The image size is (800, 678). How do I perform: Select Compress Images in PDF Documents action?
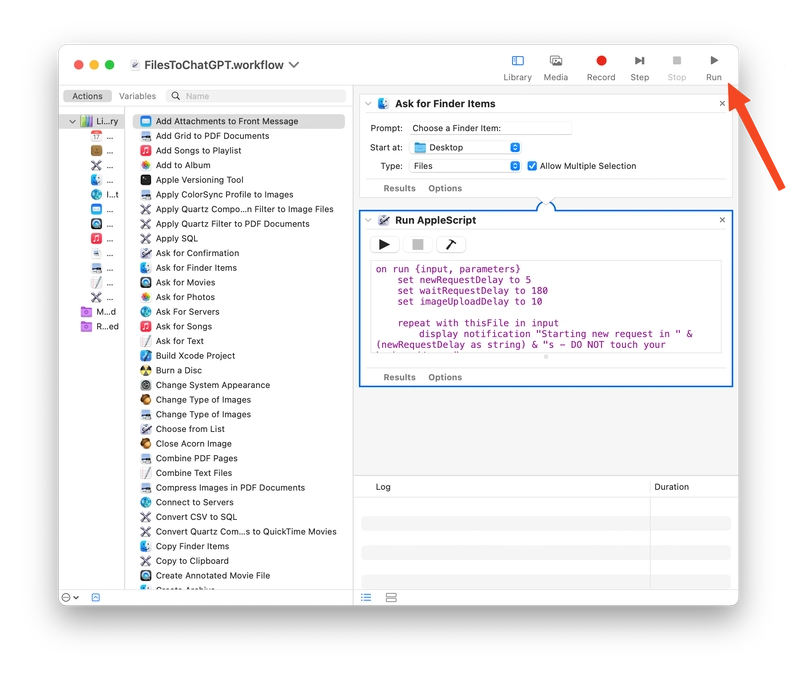(230, 488)
